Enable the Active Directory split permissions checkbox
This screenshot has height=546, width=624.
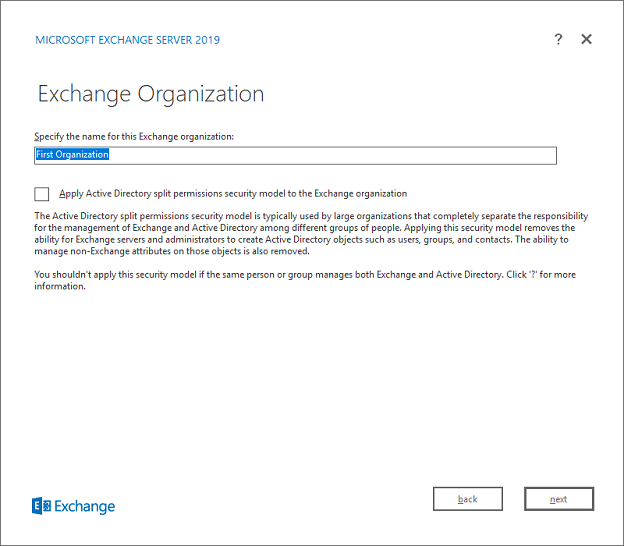pos(42,194)
